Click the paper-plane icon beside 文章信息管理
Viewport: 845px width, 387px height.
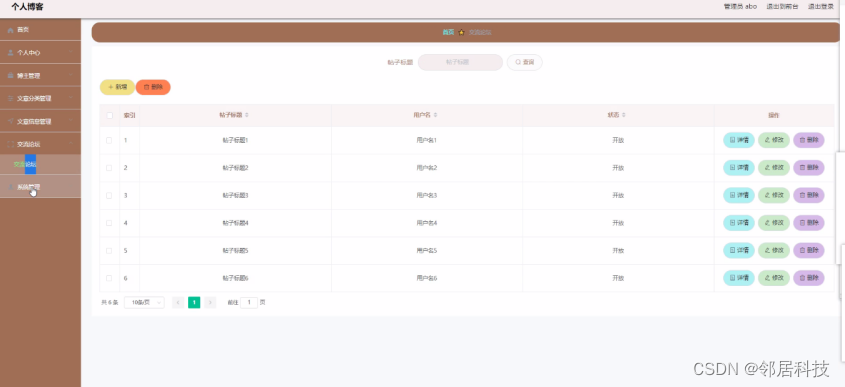point(10,121)
